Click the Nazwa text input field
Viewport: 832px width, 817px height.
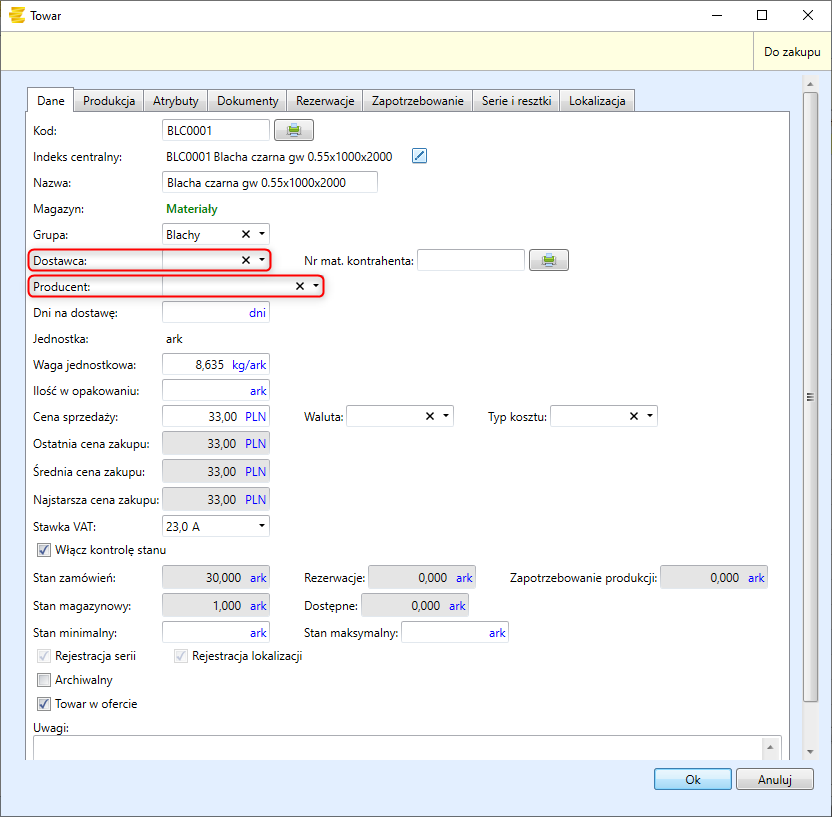click(269, 182)
